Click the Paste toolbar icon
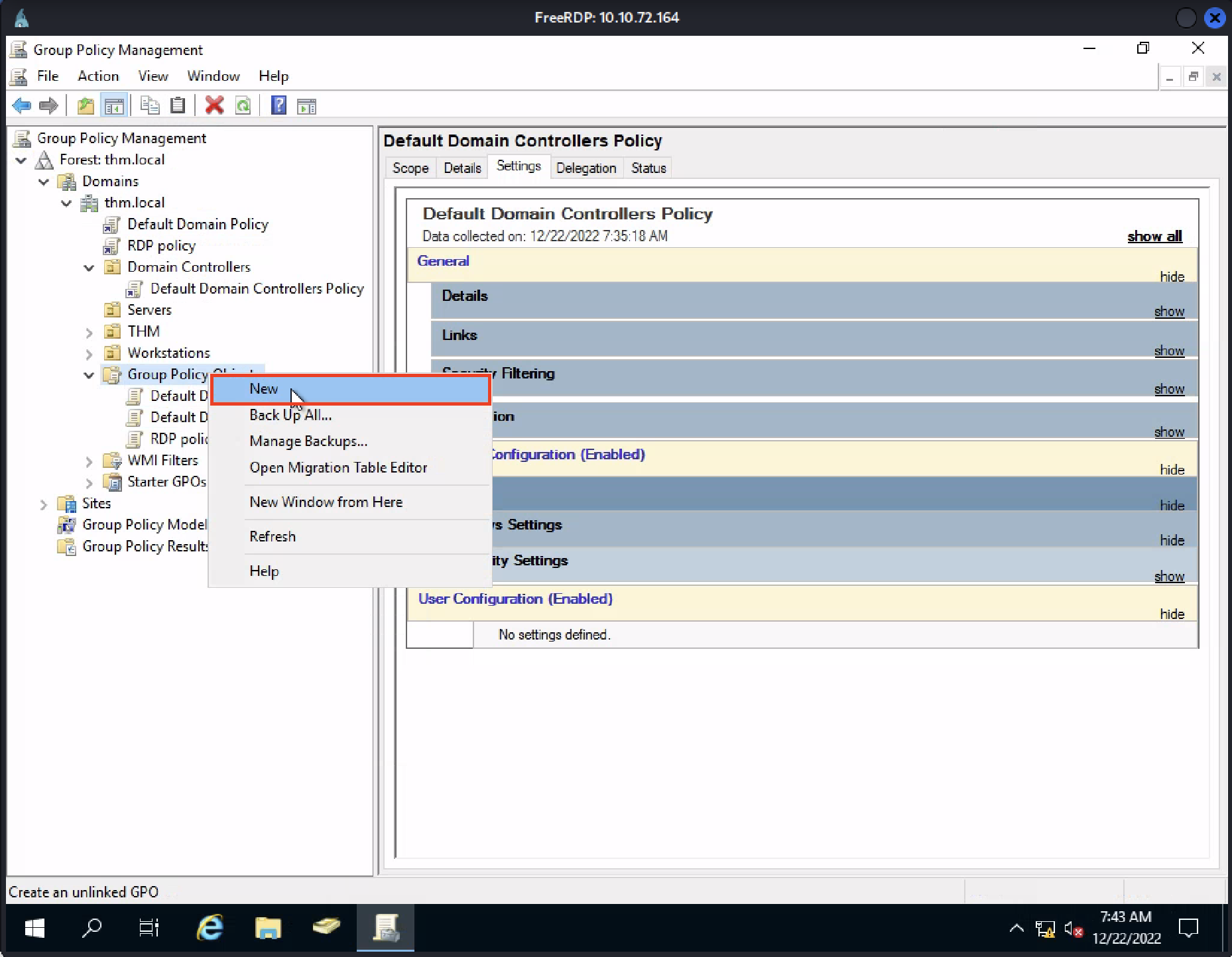The height and width of the screenshot is (957, 1232). [178, 105]
